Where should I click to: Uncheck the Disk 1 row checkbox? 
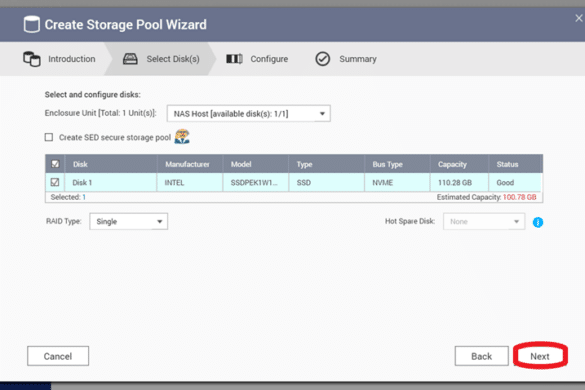[55, 182]
